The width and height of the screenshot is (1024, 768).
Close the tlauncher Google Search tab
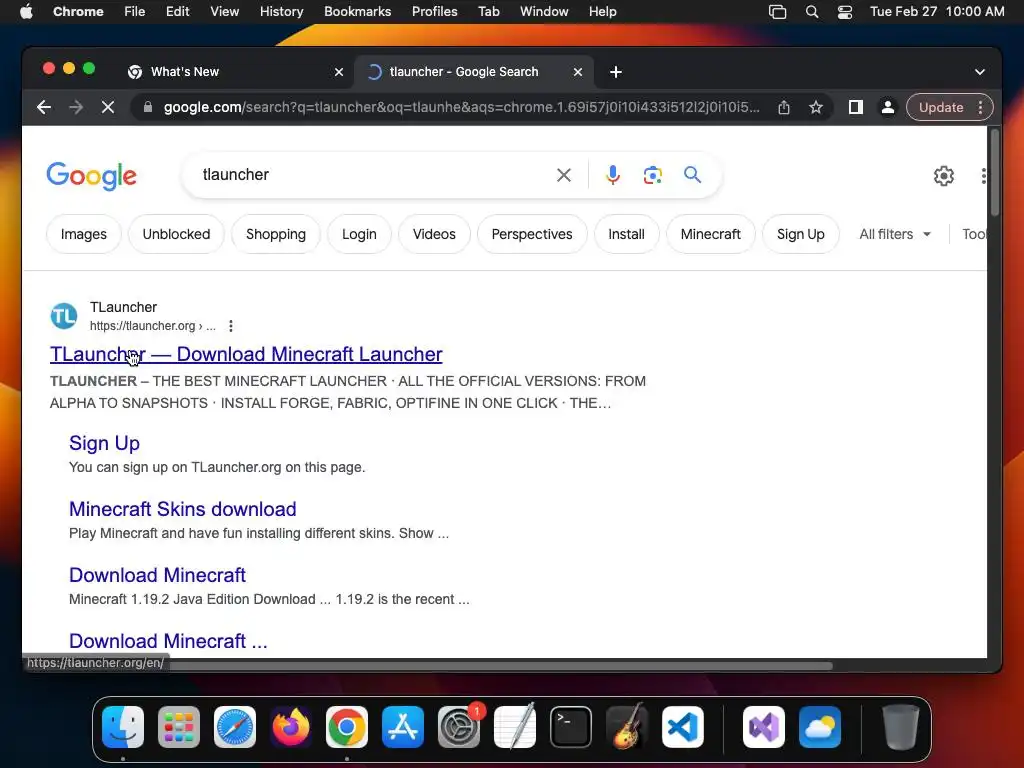pyautogui.click(x=578, y=72)
